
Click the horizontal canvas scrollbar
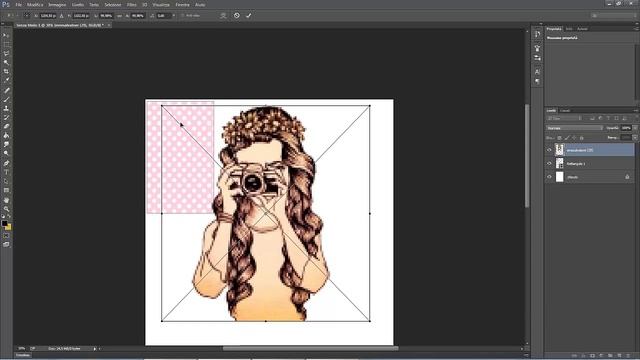point(310,349)
